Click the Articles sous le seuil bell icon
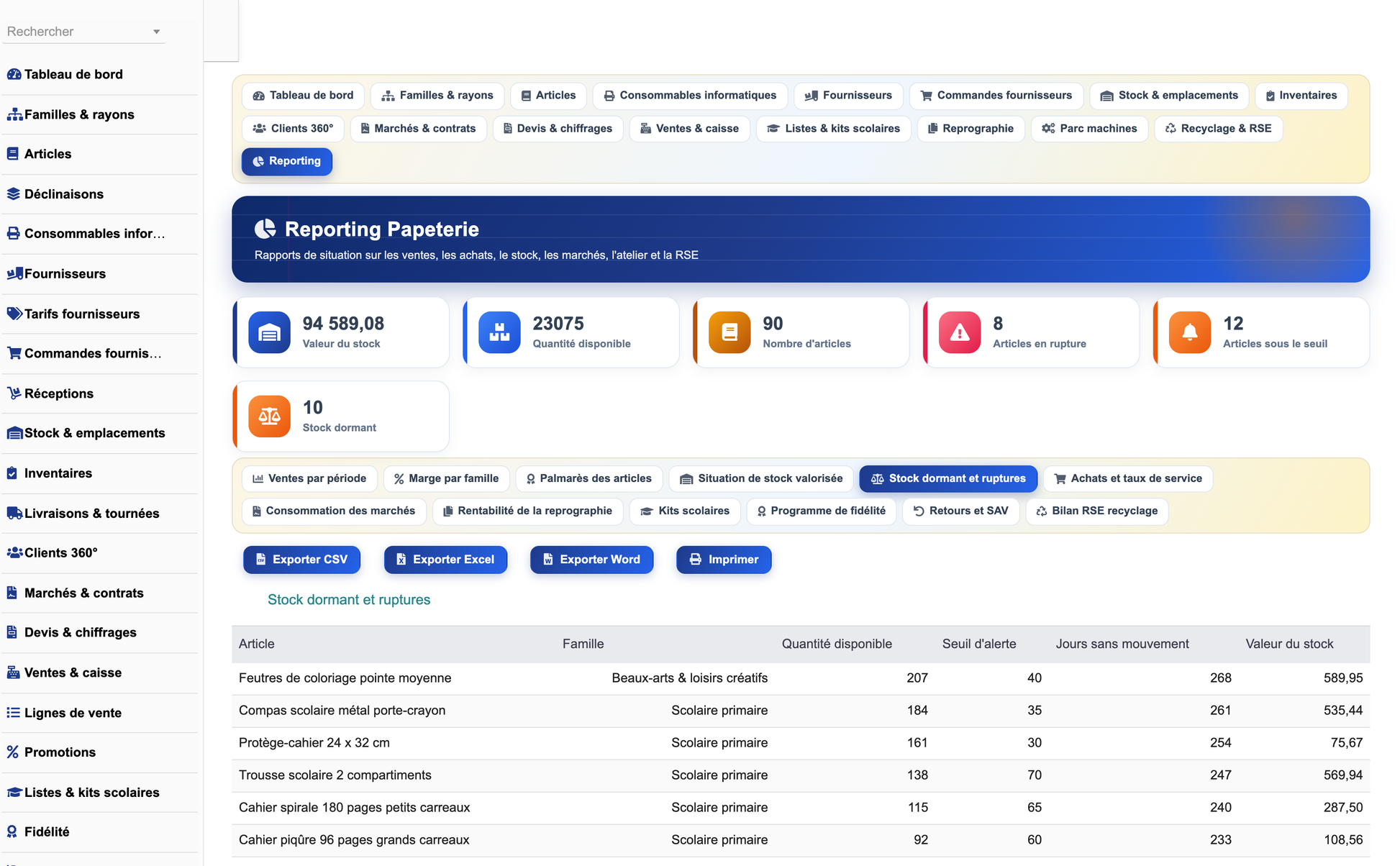 [x=1190, y=332]
